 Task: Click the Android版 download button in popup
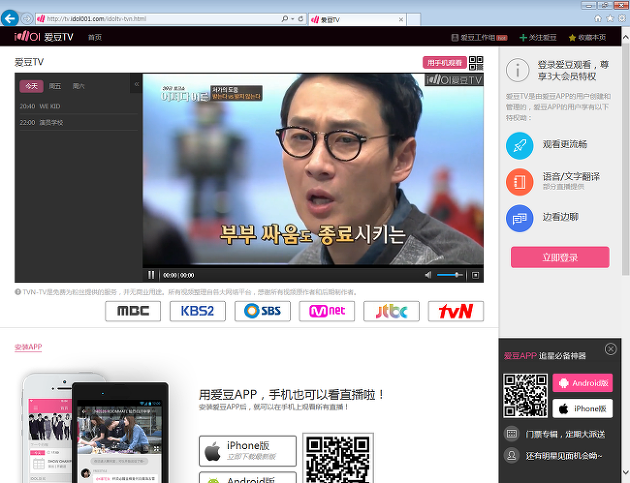click(583, 383)
